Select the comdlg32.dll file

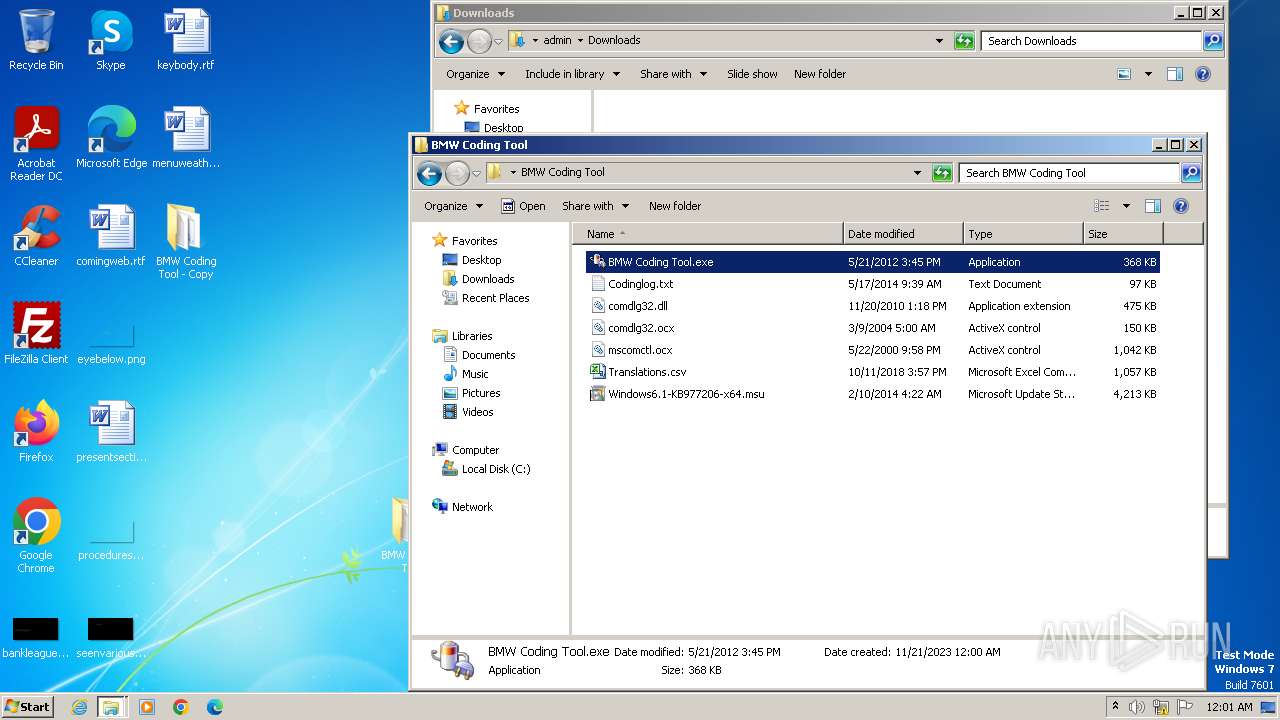(x=873, y=306)
